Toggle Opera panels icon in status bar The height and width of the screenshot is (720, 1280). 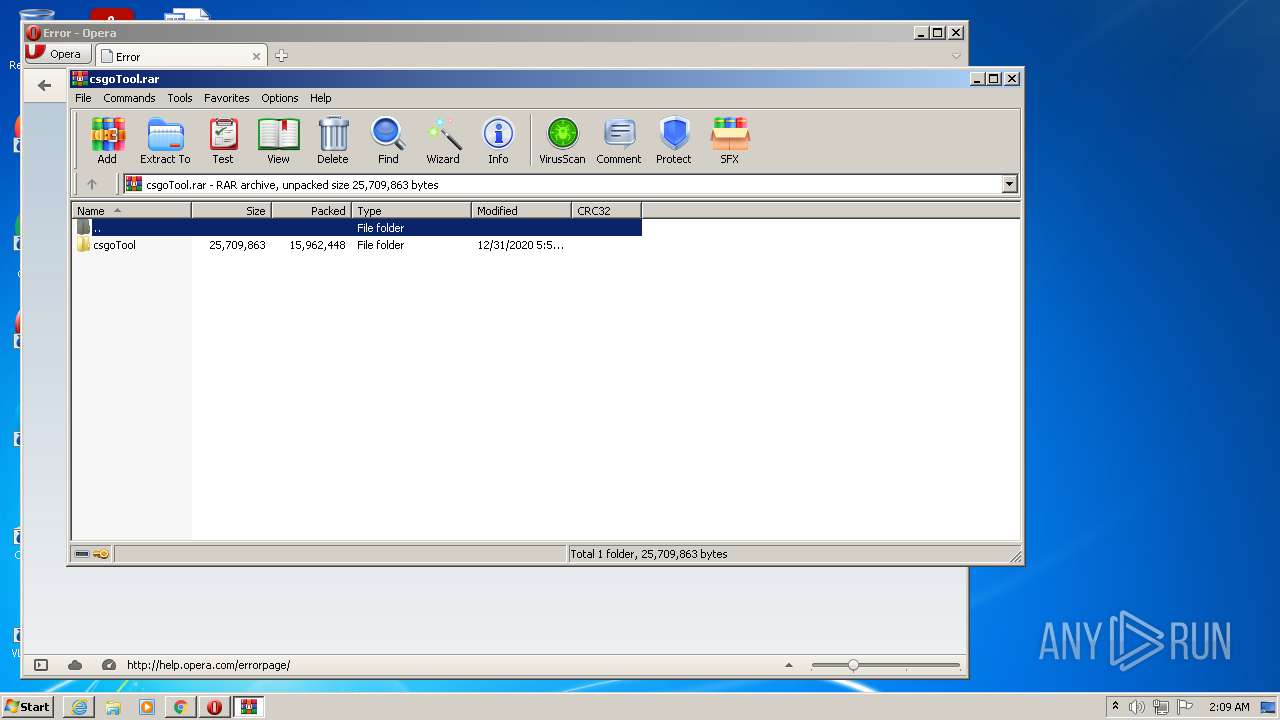click(41, 665)
